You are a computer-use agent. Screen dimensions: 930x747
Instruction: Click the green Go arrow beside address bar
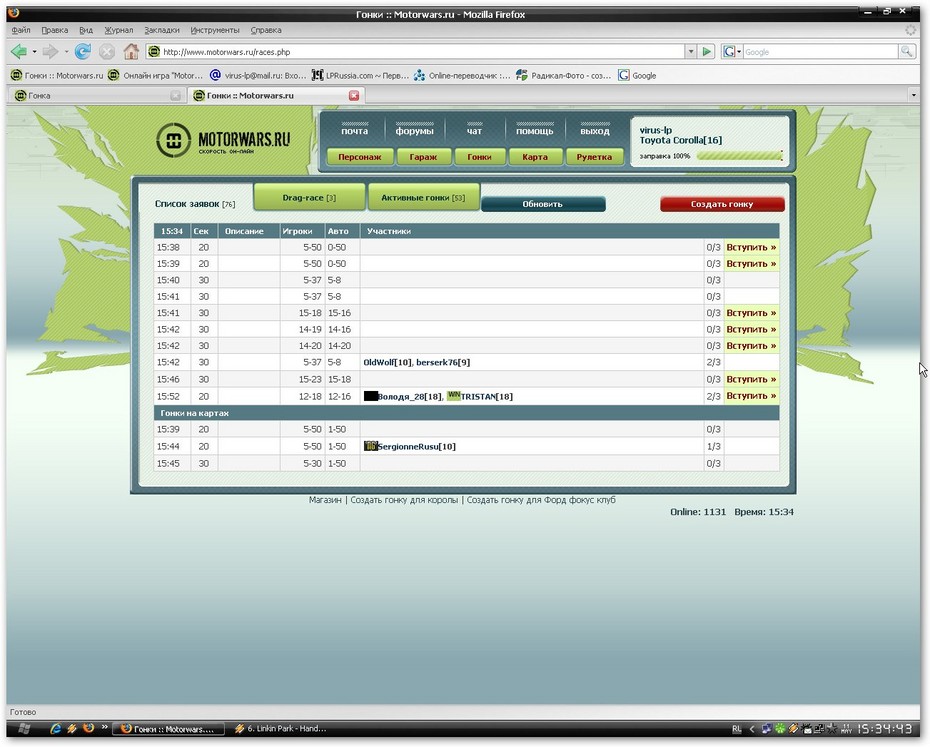tap(706, 52)
